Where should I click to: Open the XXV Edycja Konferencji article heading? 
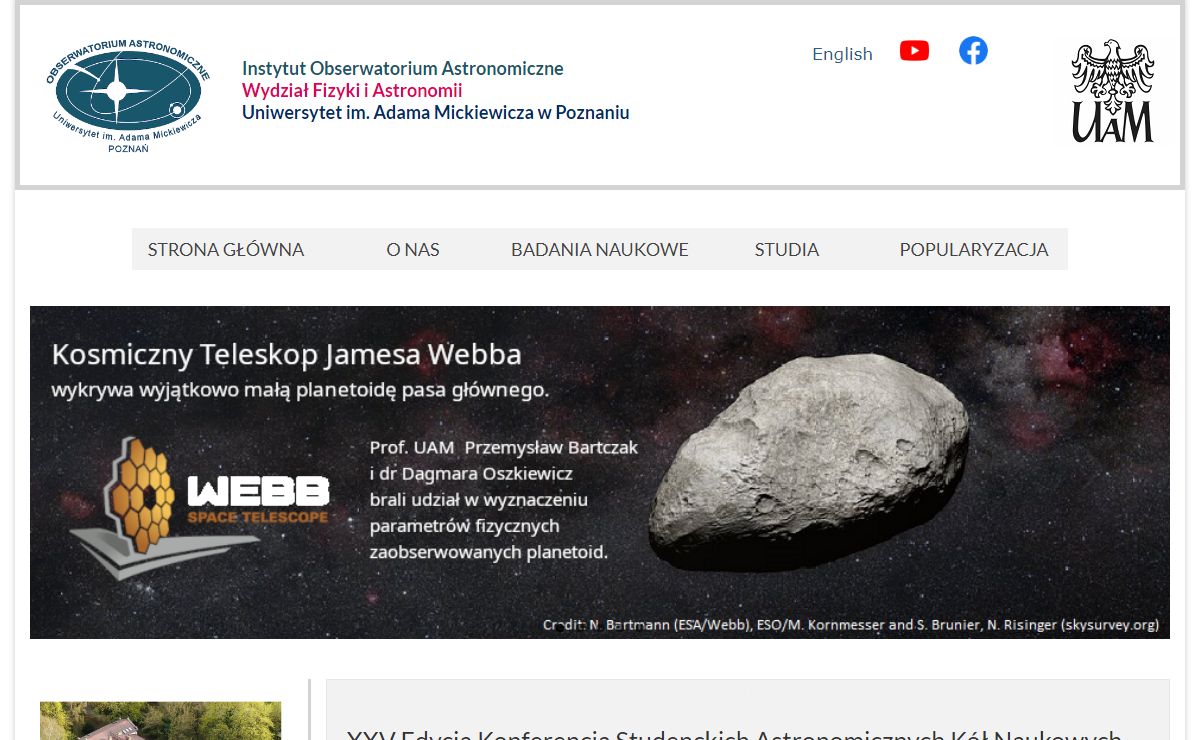pyautogui.click(x=734, y=733)
